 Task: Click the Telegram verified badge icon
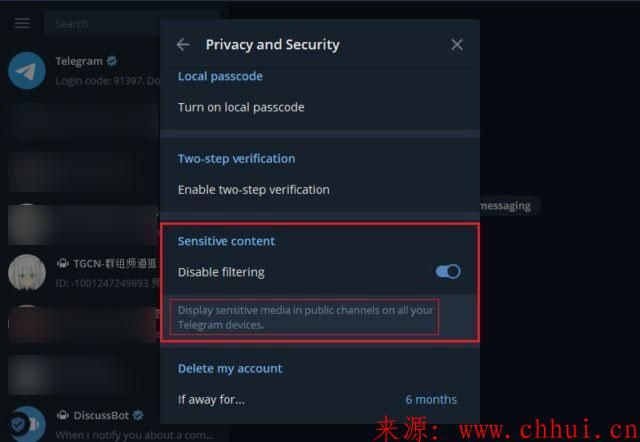coord(111,61)
